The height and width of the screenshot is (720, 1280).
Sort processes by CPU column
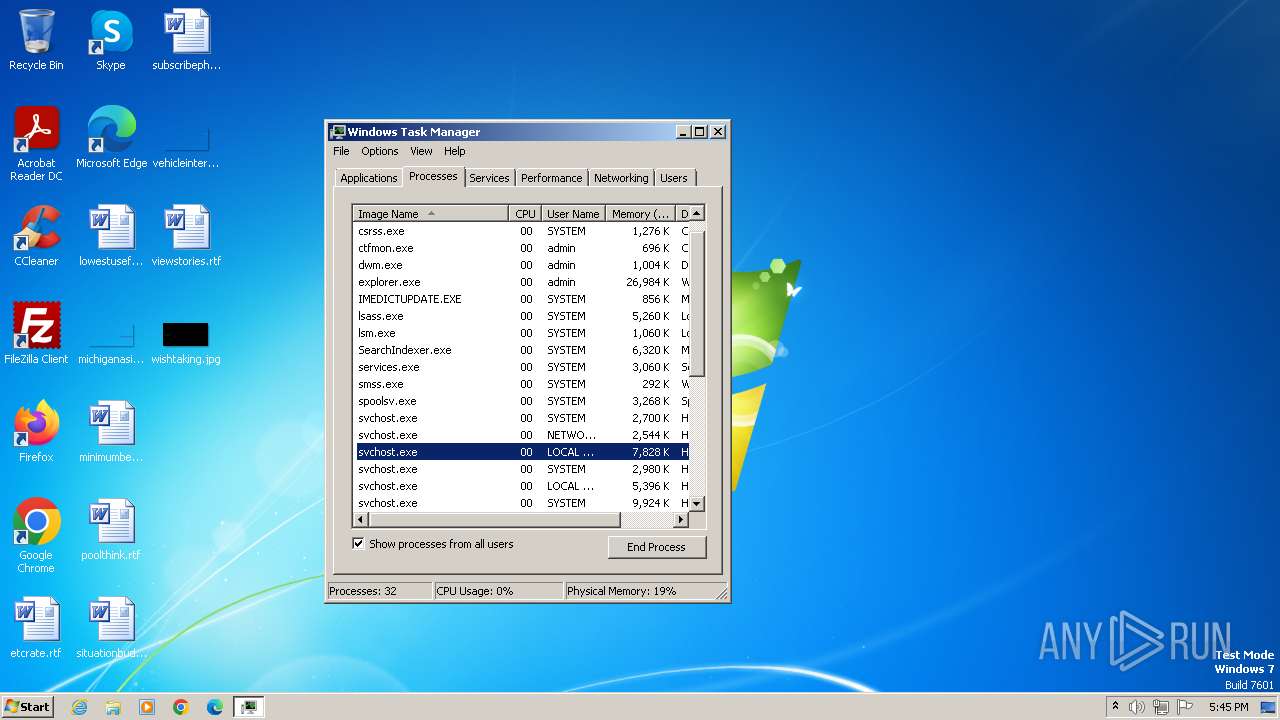click(525, 213)
